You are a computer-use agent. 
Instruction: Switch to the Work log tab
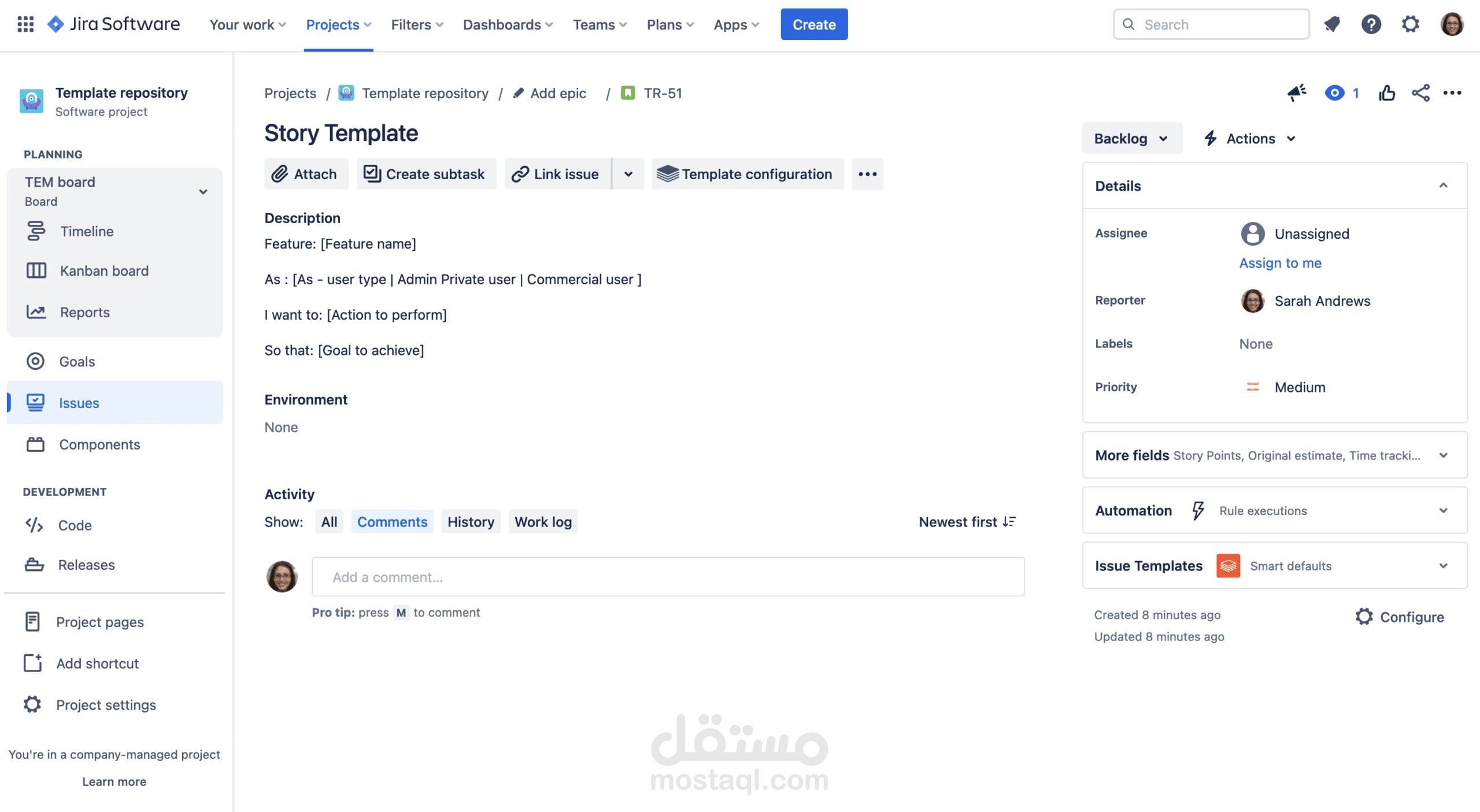[x=543, y=522]
